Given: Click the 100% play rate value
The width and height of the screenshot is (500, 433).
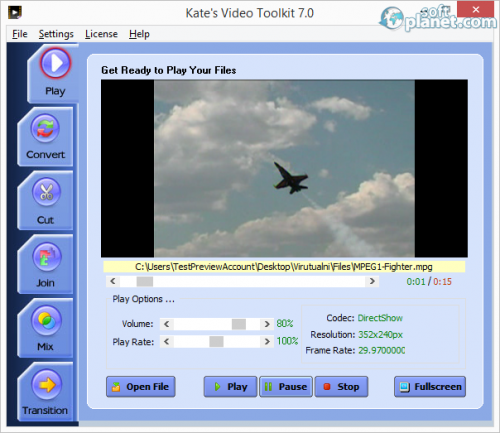Looking at the screenshot, I should [287, 341].
